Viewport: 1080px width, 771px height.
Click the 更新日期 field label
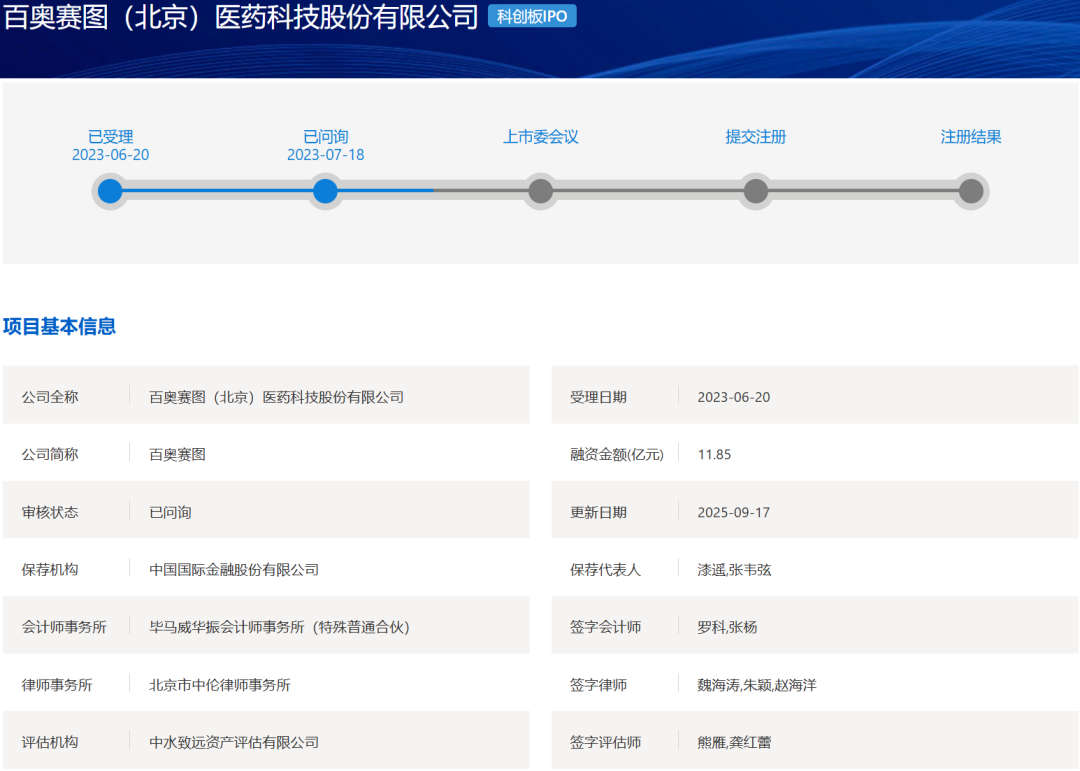pos(598,512)
